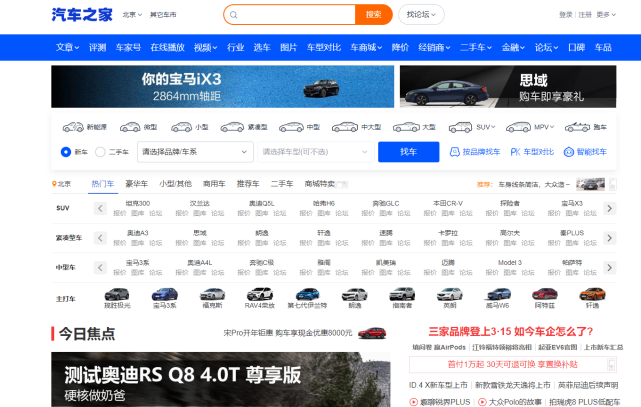Choose the 紧凑型 car type icon
Viewport: 641px width, 407px height.
pos(232,127)
